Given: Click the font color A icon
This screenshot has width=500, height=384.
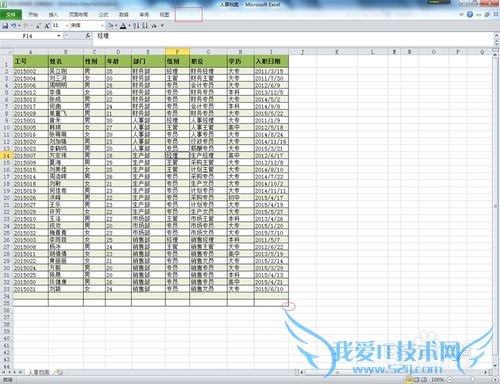Looking at the screenshot, I should 123,26.
